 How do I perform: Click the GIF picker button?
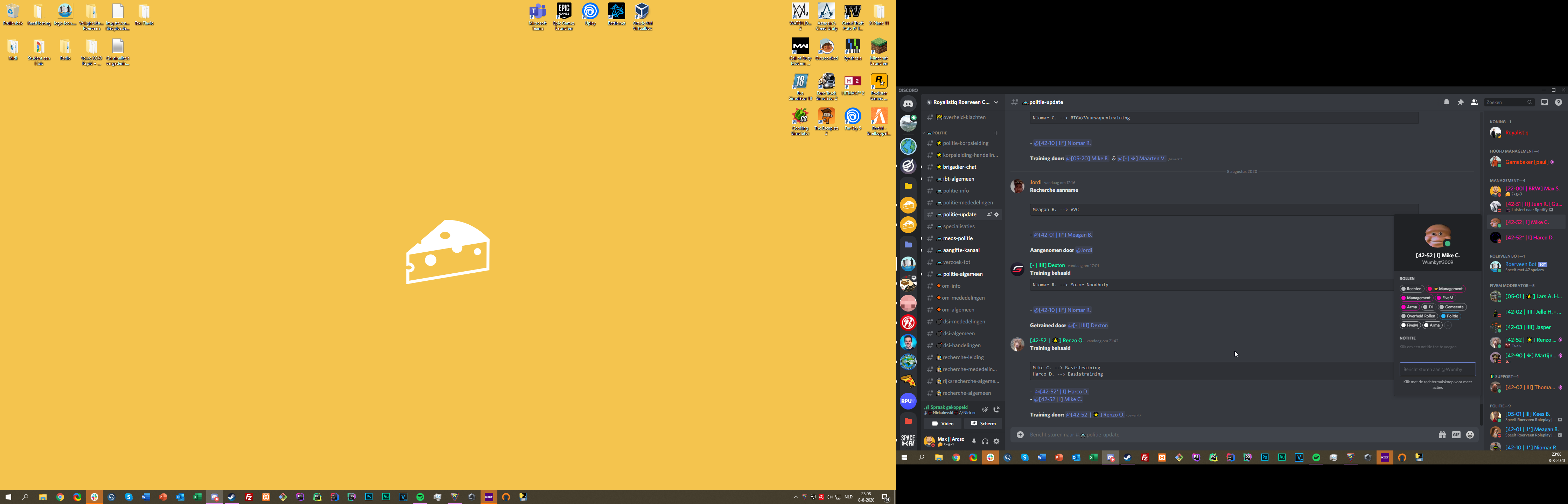click(x=1456, y=435)
